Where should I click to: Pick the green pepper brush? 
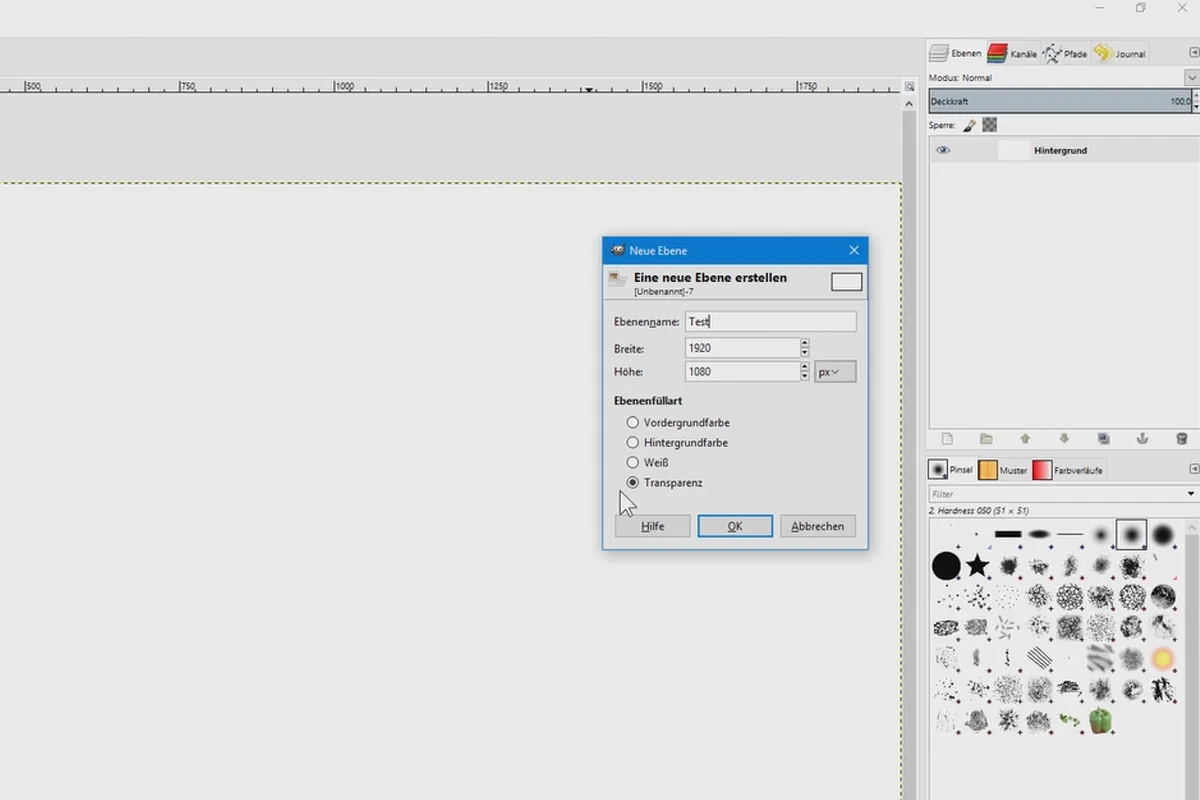tap(1101, 720)
